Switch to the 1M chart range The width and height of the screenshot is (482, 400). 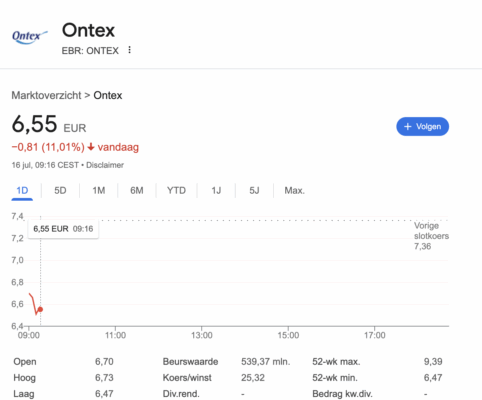click(99, 191)
